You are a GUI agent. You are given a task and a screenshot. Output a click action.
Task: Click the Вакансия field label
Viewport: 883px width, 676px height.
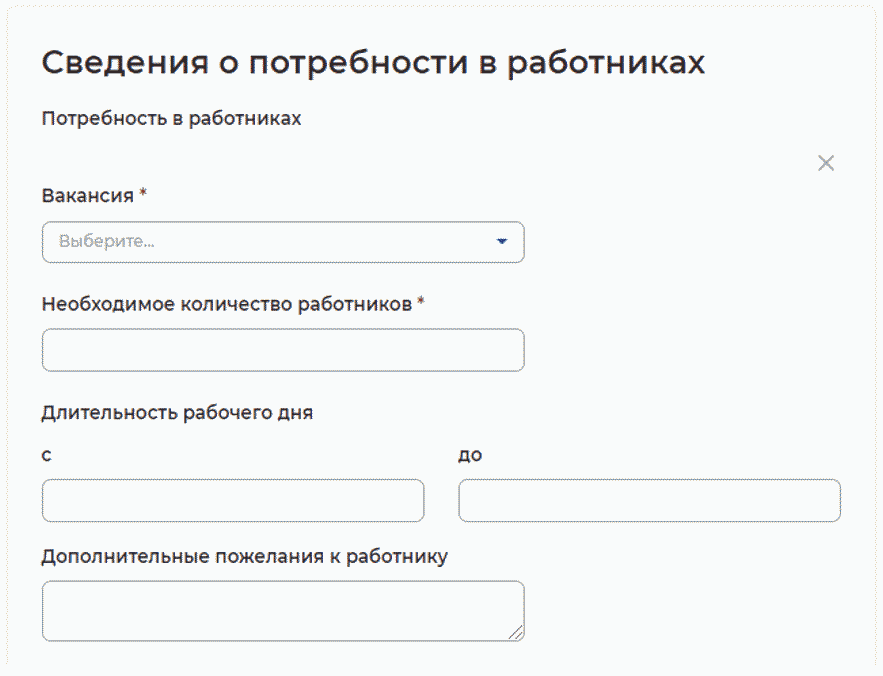[88, 196]
